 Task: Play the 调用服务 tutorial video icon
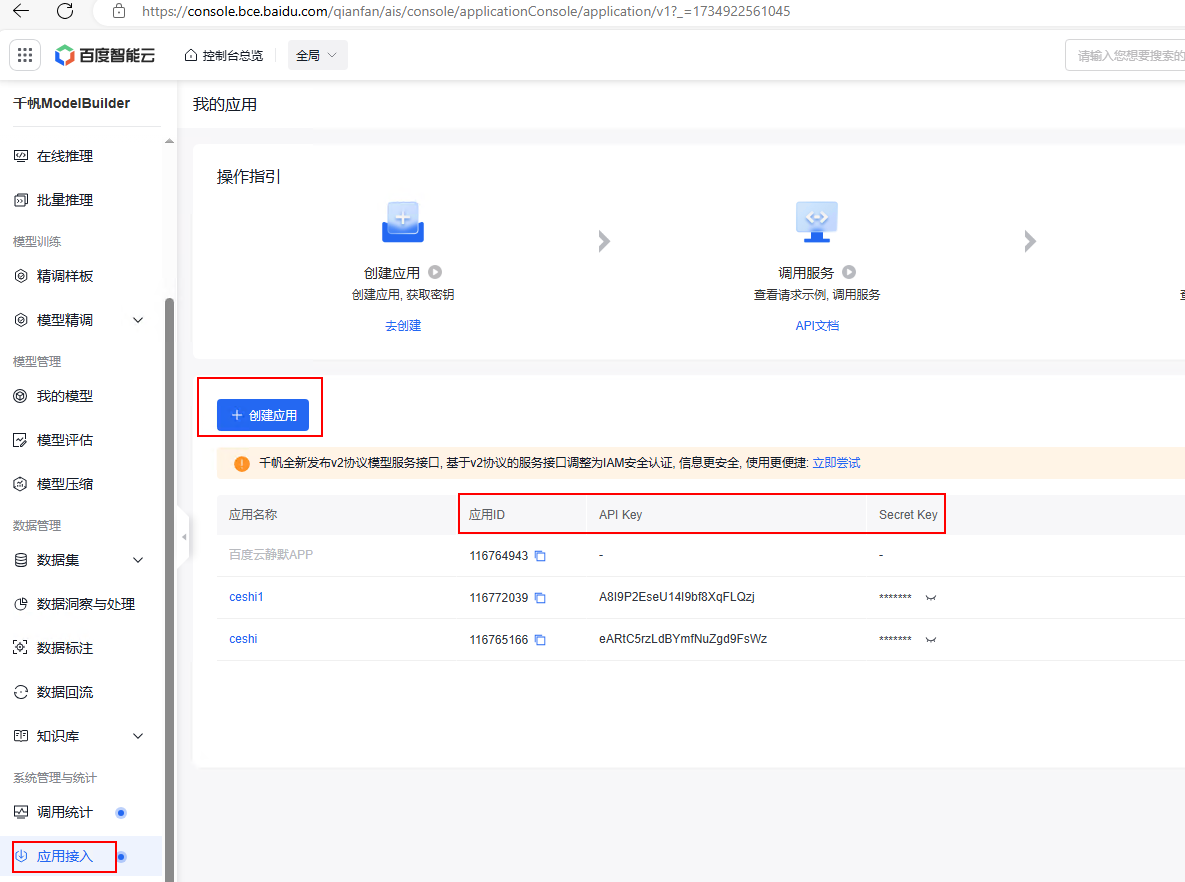[x=849, y=272]
